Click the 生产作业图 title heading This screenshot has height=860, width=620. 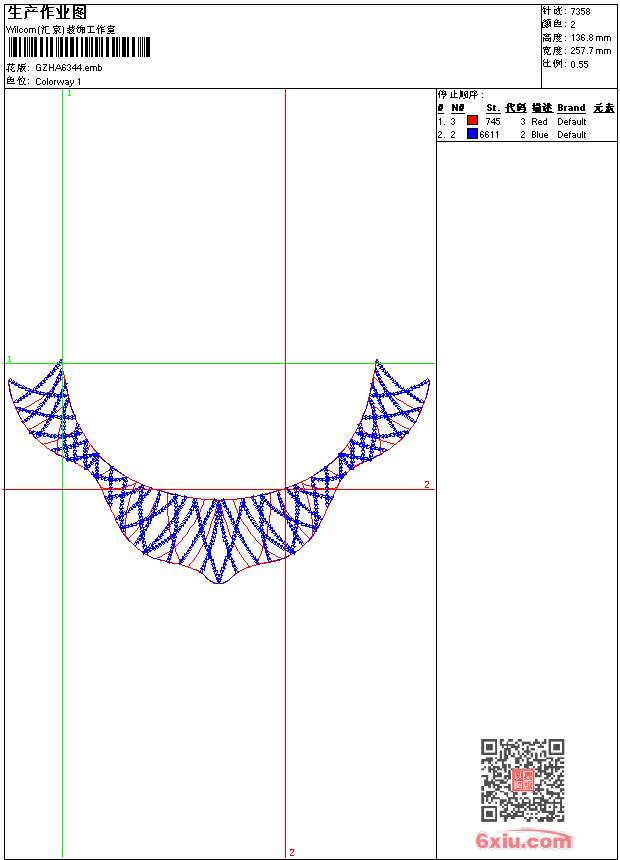point(47,12)
